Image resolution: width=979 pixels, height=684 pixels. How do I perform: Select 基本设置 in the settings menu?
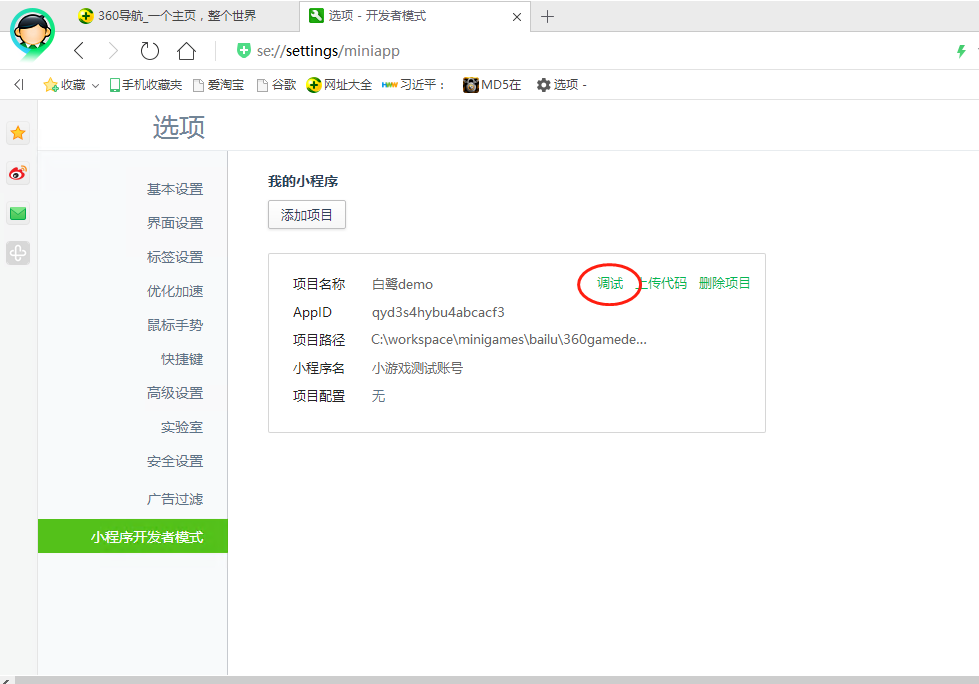click(x=174, y=189)
